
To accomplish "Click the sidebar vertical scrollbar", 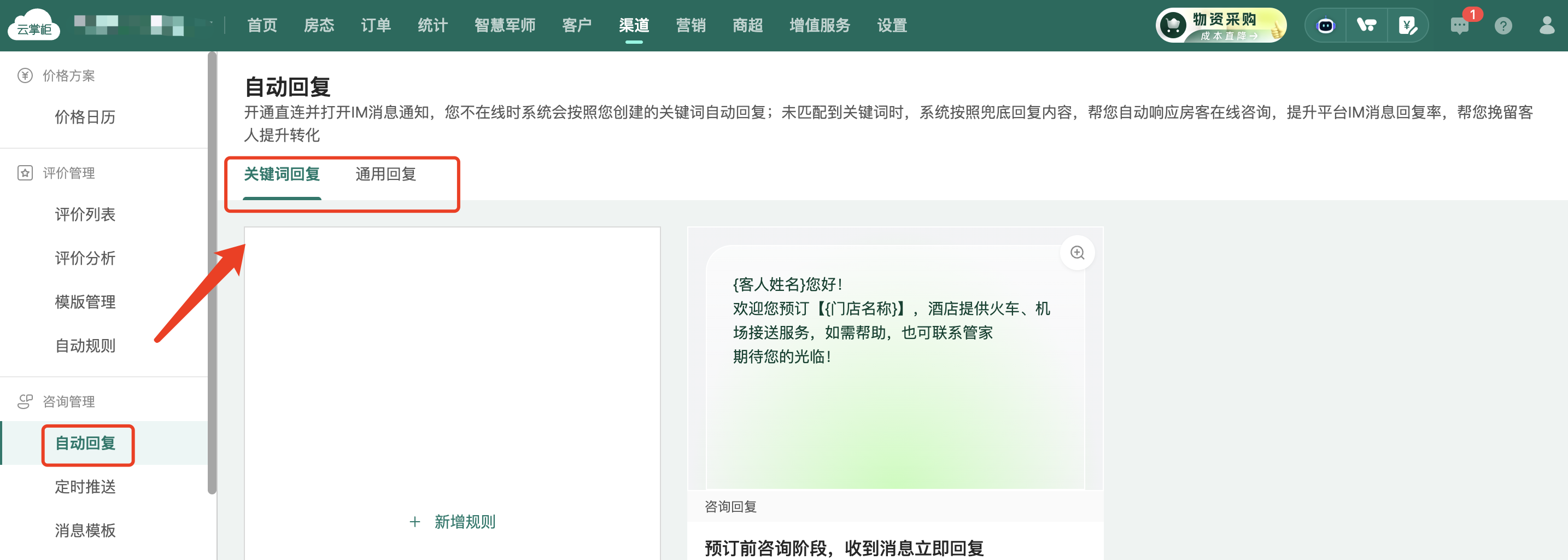I will pos(212,274).
